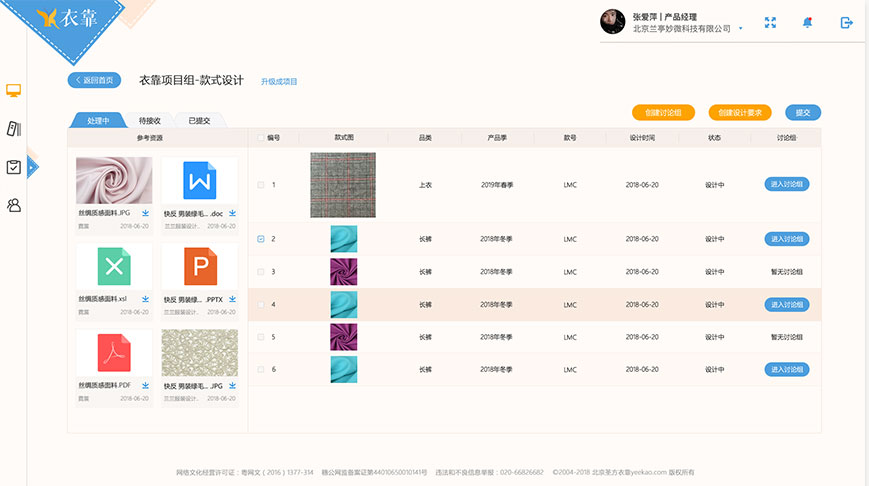Click the 创建讨论组 button

coord(663,113)
